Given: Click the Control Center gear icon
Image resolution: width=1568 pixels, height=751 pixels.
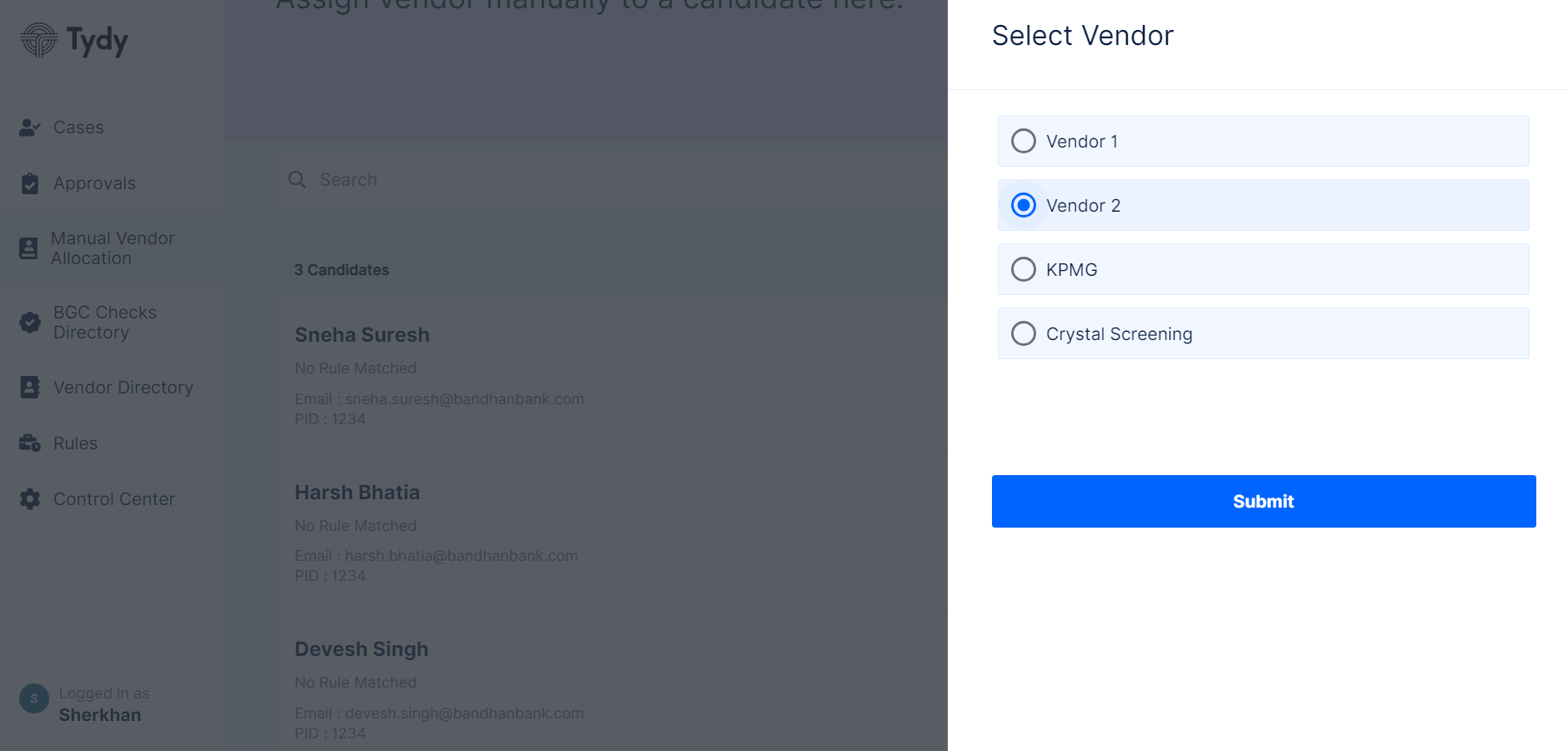Looking at the screenshot, I should [x=30, y=499].
